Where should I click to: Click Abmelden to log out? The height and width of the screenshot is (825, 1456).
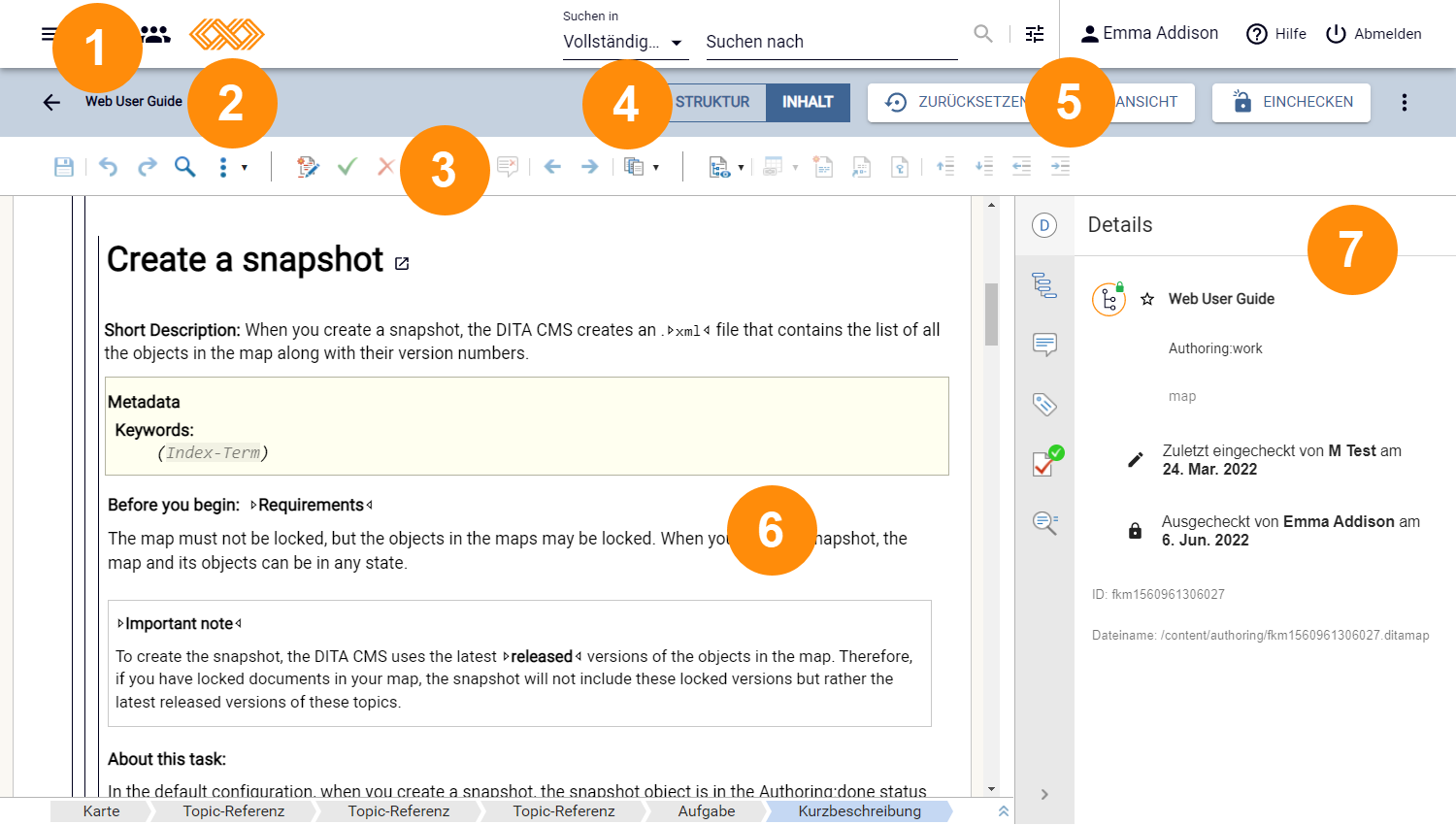(x=1373, y=33)
